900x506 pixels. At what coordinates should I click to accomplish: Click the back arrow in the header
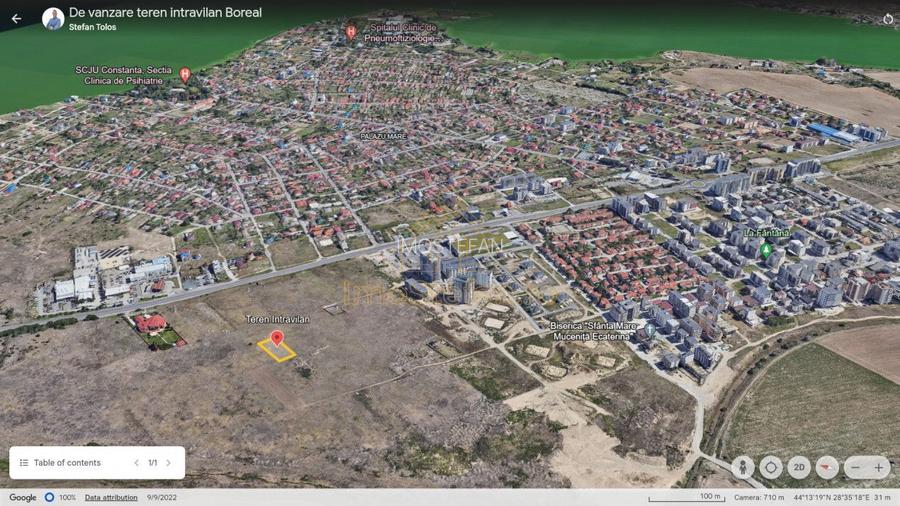(16, 18)
